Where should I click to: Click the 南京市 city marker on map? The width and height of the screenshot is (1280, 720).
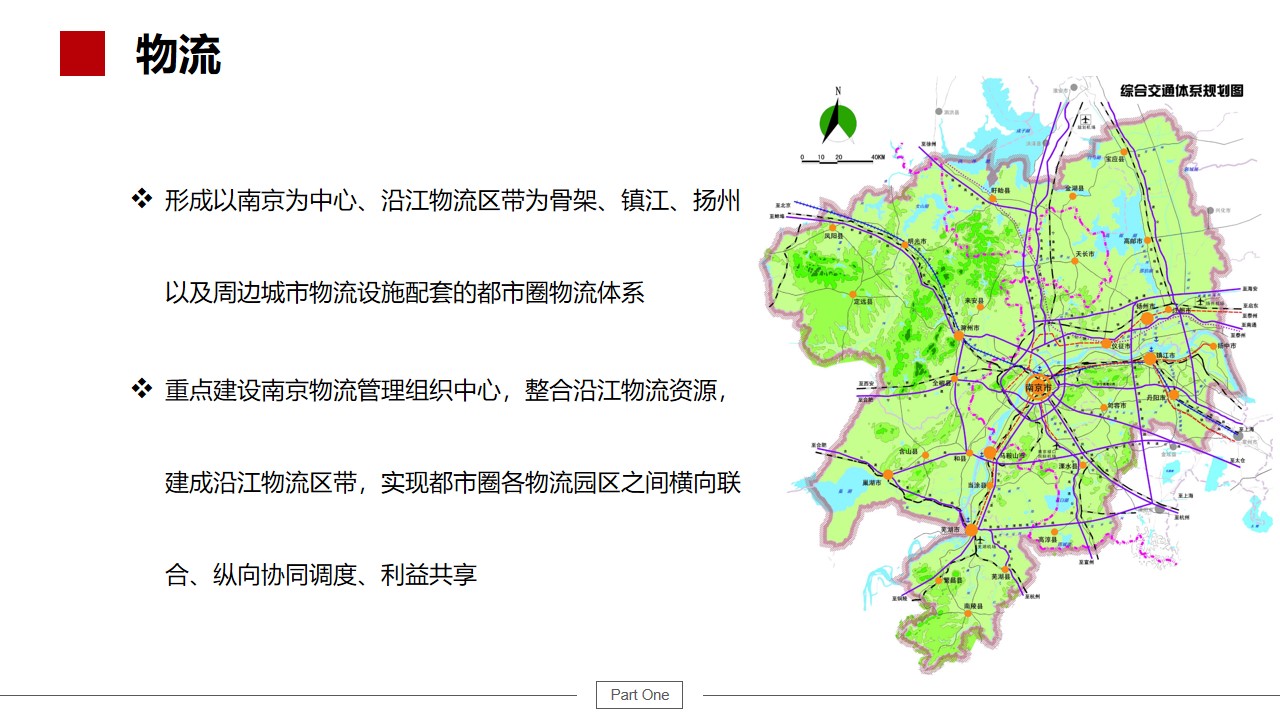(1041, 389)
